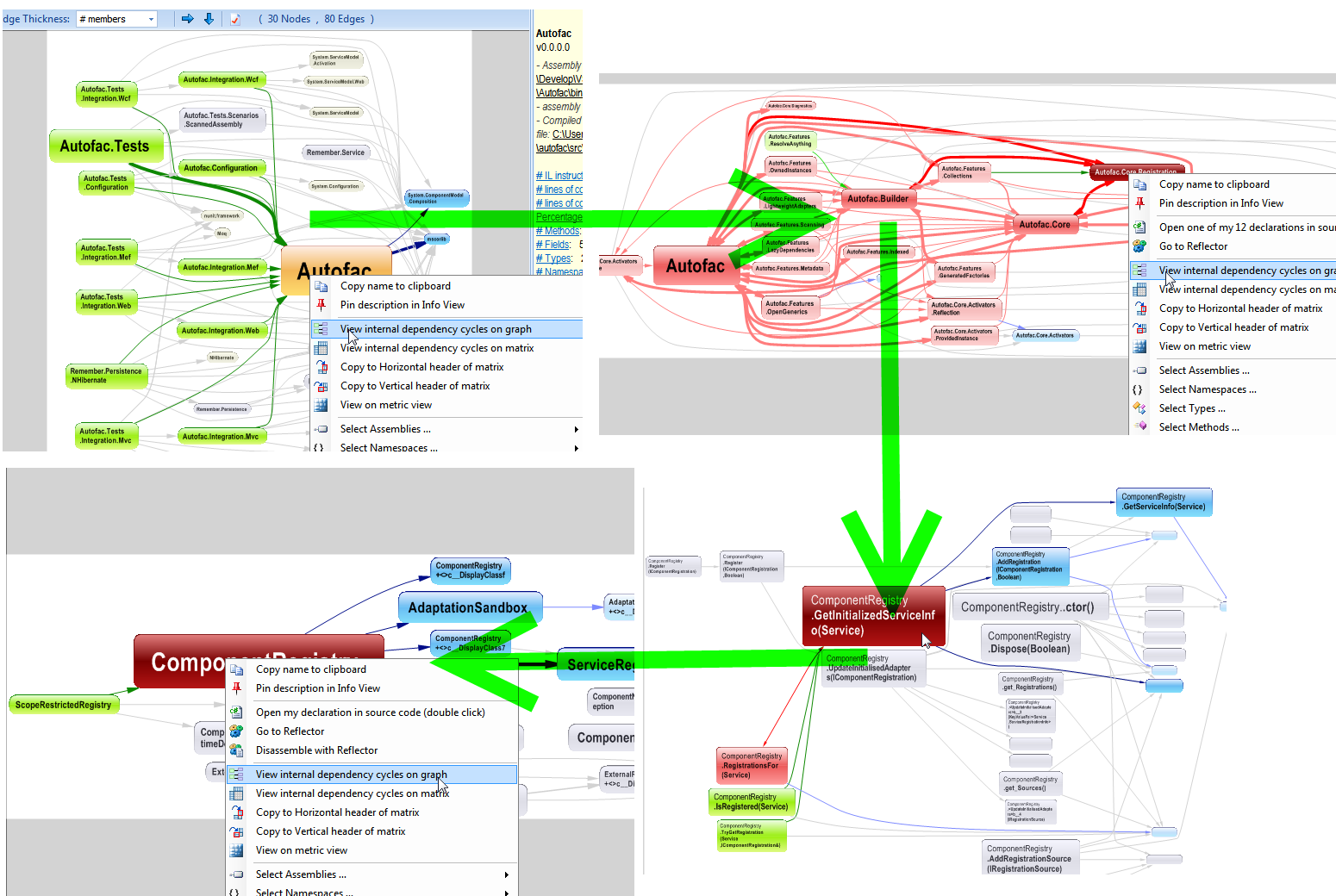Viewport: 1336px width, 896px height.
Task: Expand Select Namespaces submenu in ComponentRegistry menu
Action: [x=507, y=893]
